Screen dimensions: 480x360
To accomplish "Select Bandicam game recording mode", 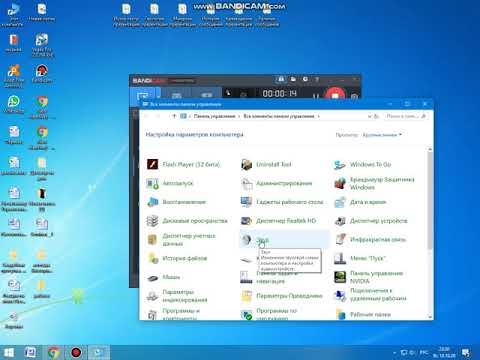I will (x=177, y=95).
